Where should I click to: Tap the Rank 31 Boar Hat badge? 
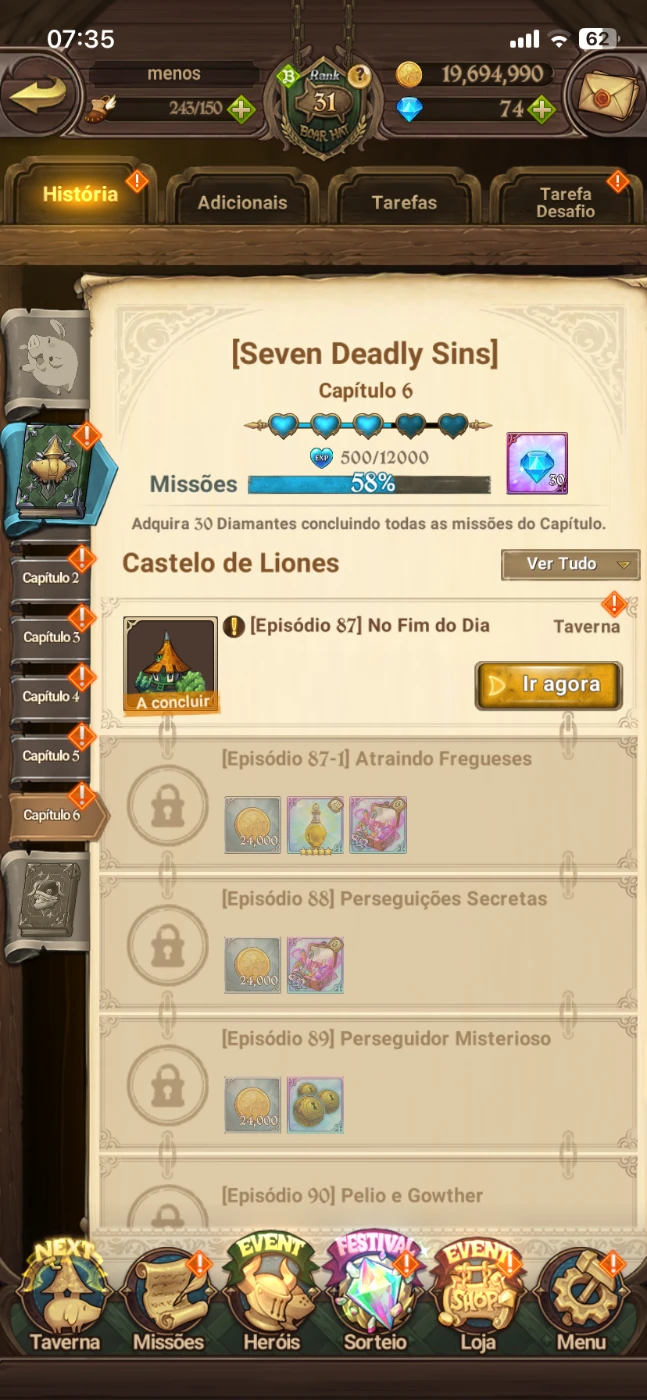(324, 108)
